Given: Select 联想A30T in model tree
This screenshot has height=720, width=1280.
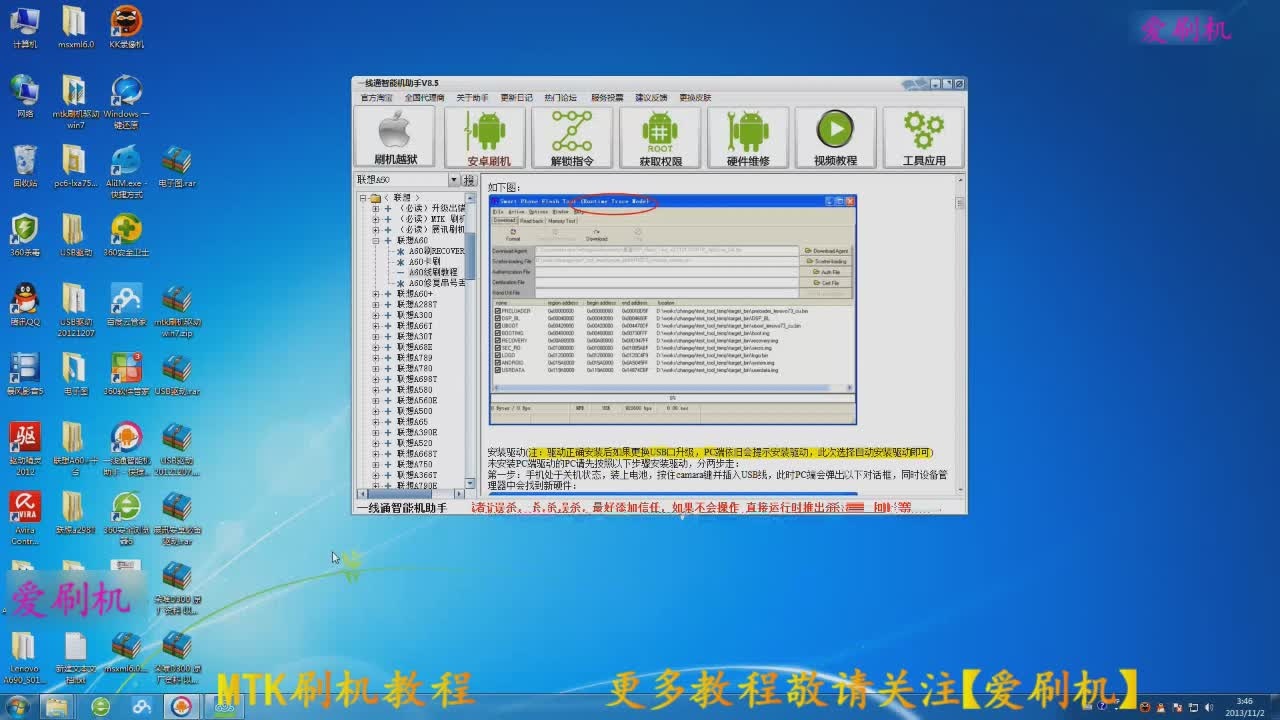Looking at the screenshot, I should [x=415, y=337].
